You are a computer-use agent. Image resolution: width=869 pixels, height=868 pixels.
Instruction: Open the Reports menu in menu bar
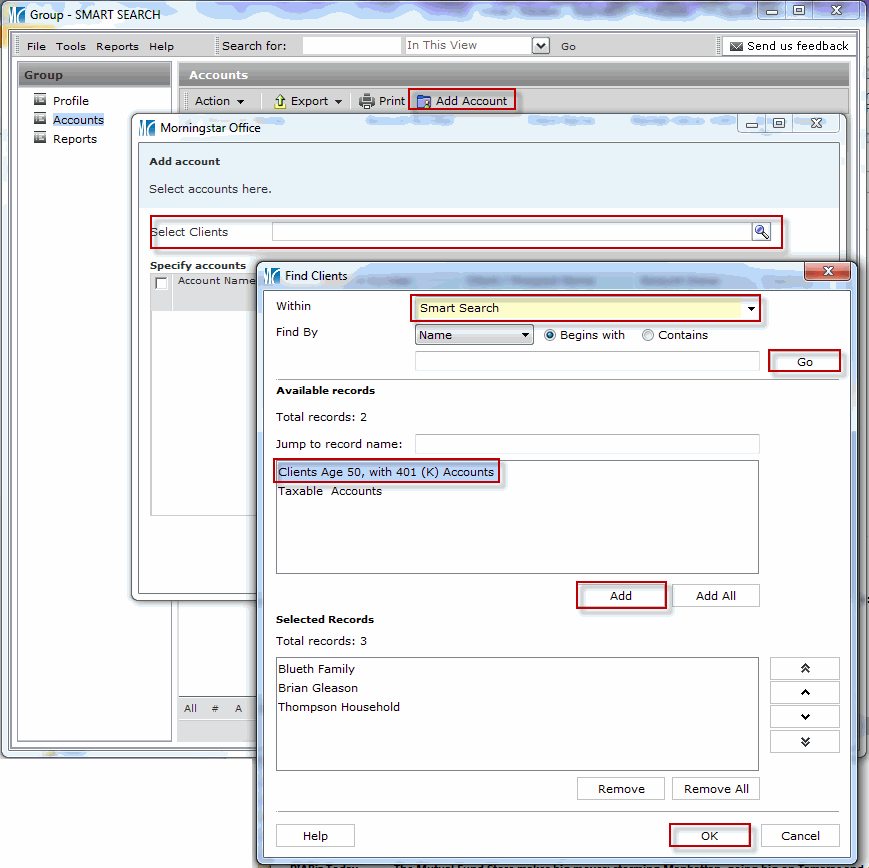(x=117, y=47)
